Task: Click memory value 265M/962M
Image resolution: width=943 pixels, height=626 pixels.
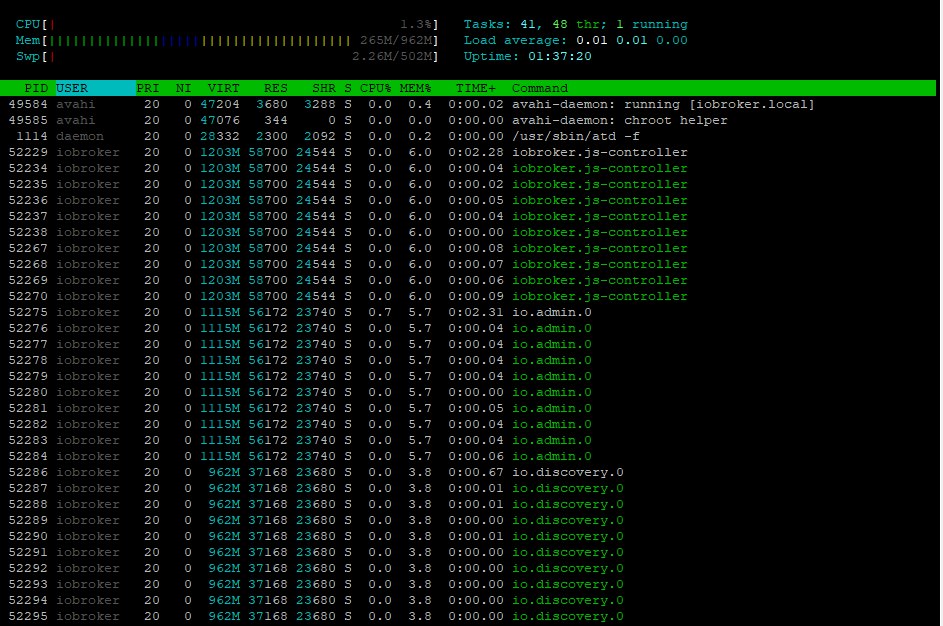Action: (397, 40)
